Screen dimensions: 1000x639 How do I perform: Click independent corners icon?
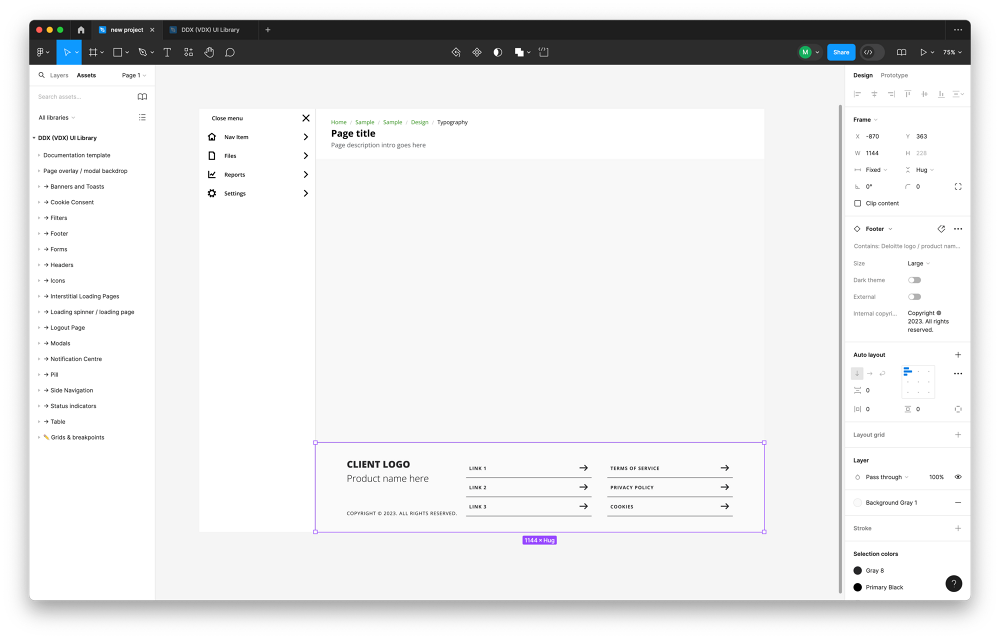tap(958, 187)
